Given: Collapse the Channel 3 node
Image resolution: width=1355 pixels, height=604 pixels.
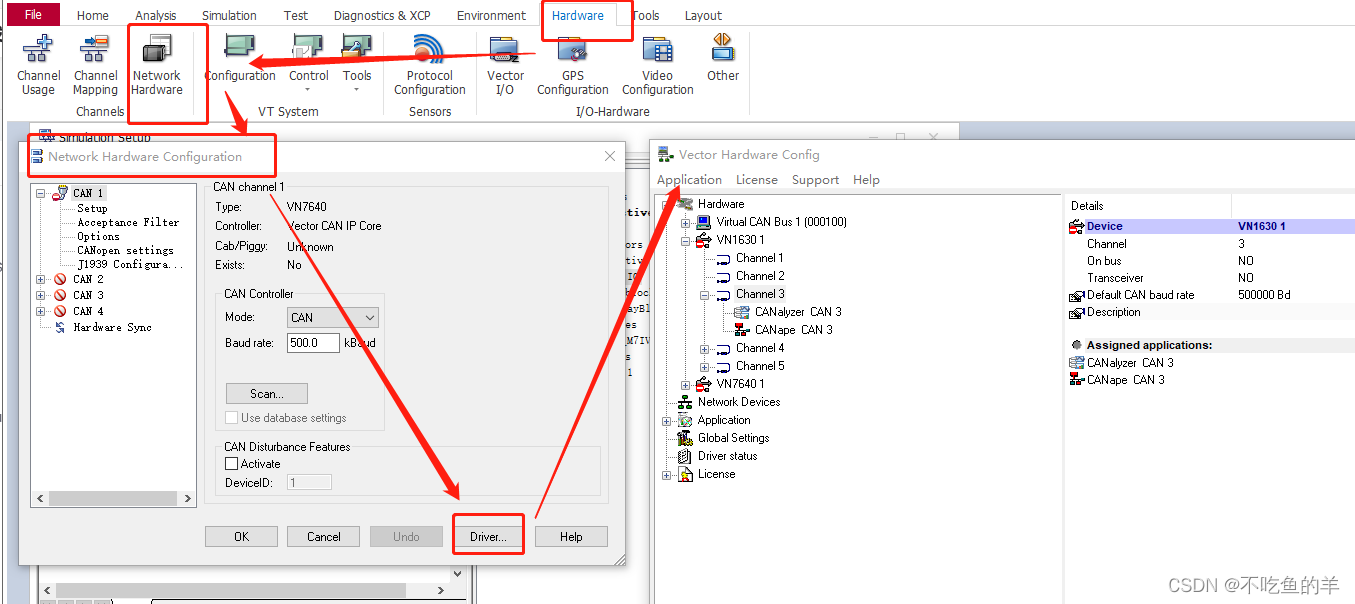Looking at the screenshot, I should click(x=705, y=295).
